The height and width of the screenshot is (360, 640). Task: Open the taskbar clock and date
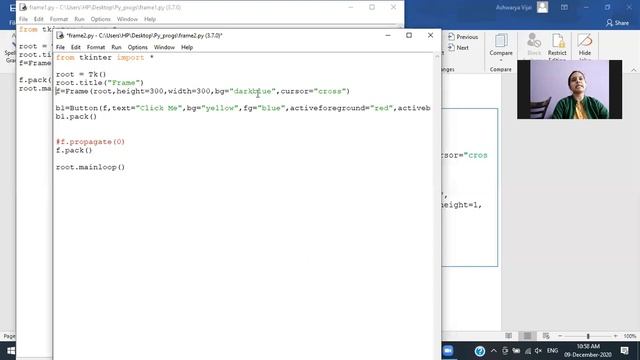click(x=588, y=351)
